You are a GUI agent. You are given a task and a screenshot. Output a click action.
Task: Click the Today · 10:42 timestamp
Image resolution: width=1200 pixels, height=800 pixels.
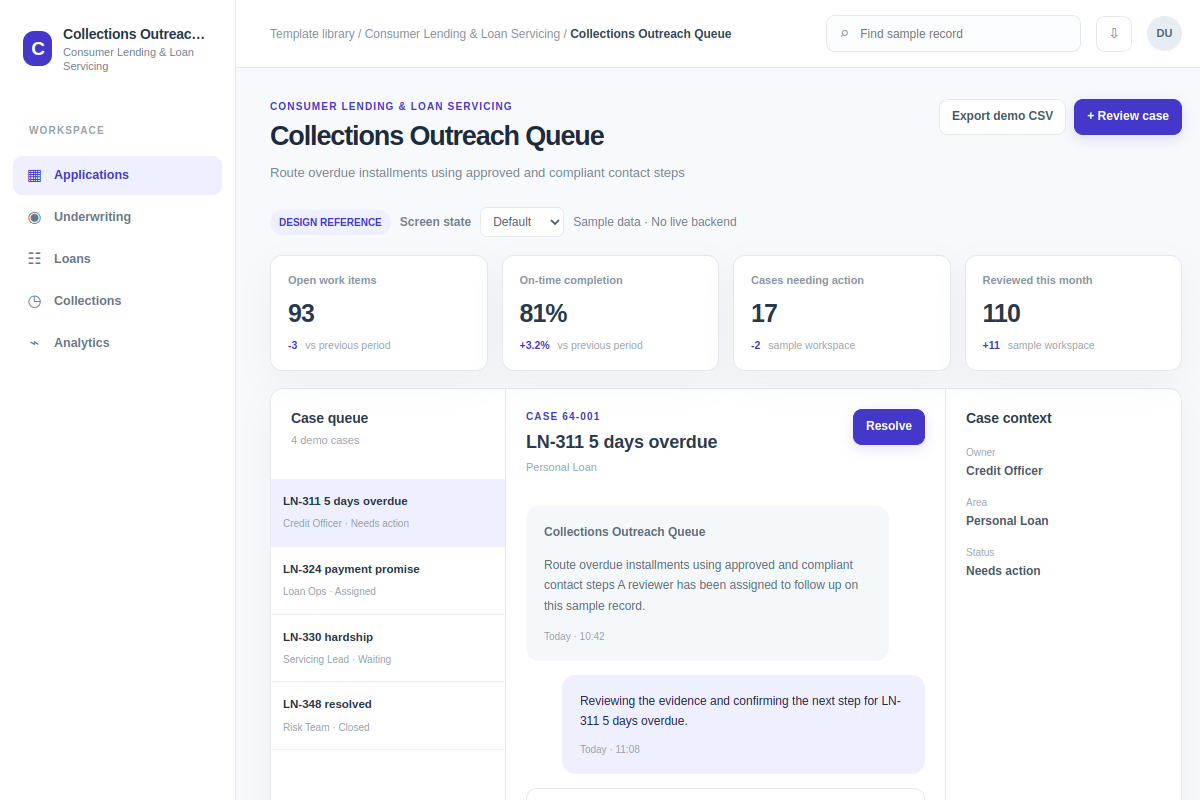pyautogui.click(x=574, y=636)
